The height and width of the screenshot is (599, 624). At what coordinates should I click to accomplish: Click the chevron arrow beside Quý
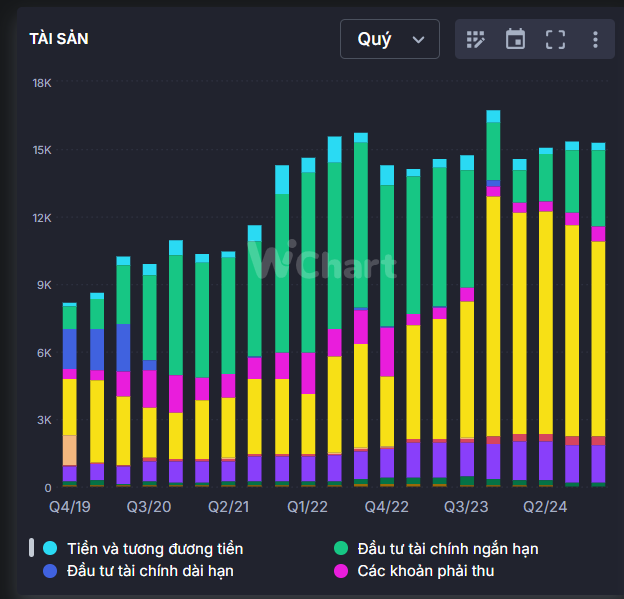(418, 40)
